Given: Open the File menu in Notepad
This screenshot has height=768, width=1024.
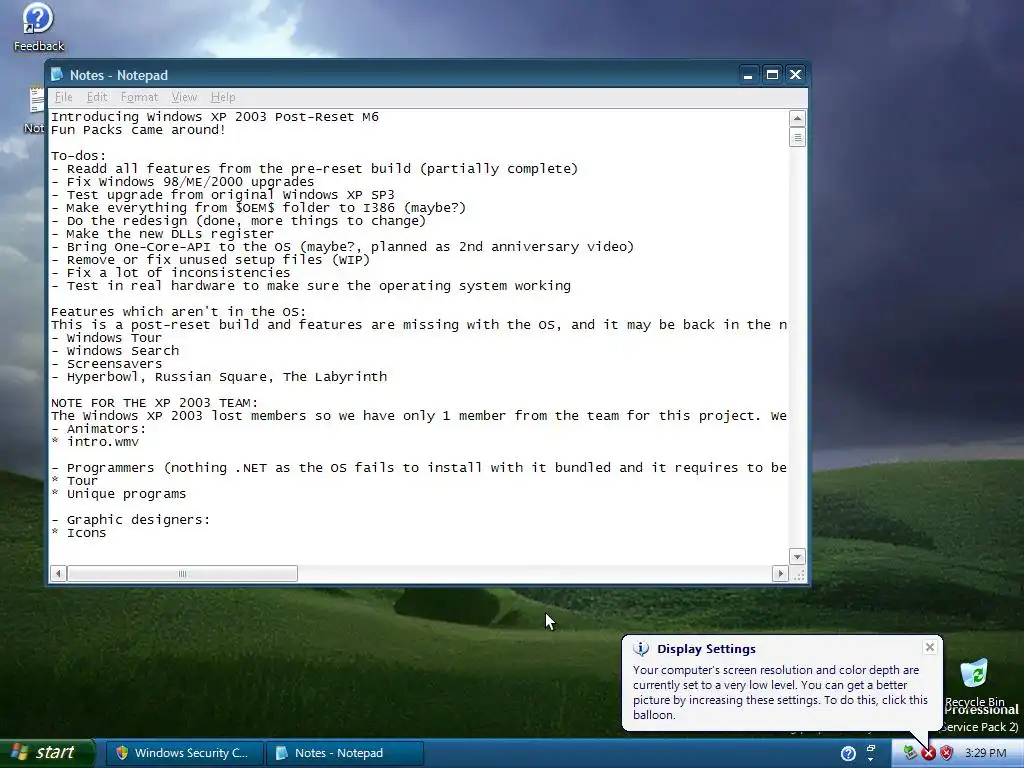Looking at the screenshot, I should (63, 97).
